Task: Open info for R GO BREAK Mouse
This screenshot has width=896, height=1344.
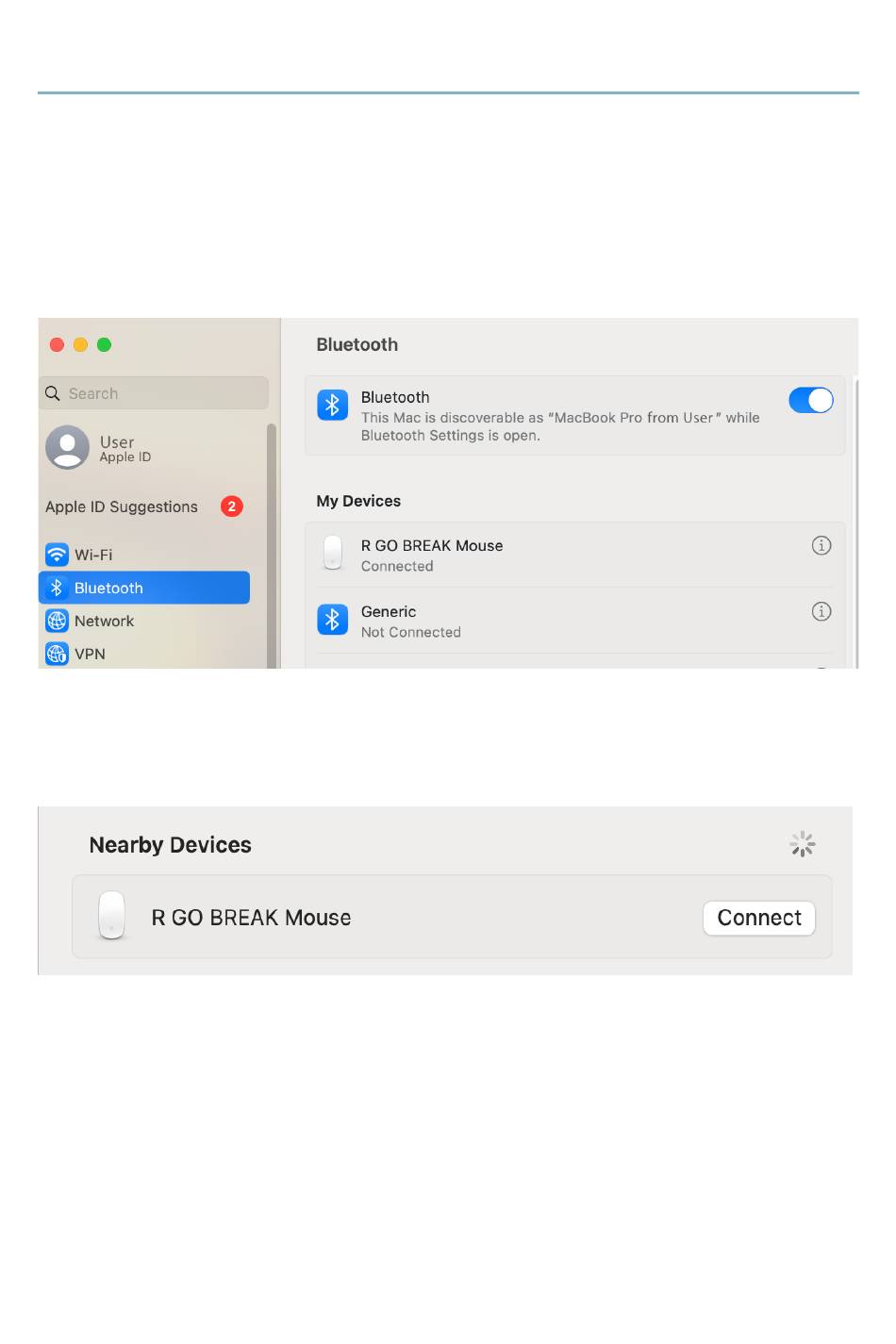Action: click(x=821, y=545)
